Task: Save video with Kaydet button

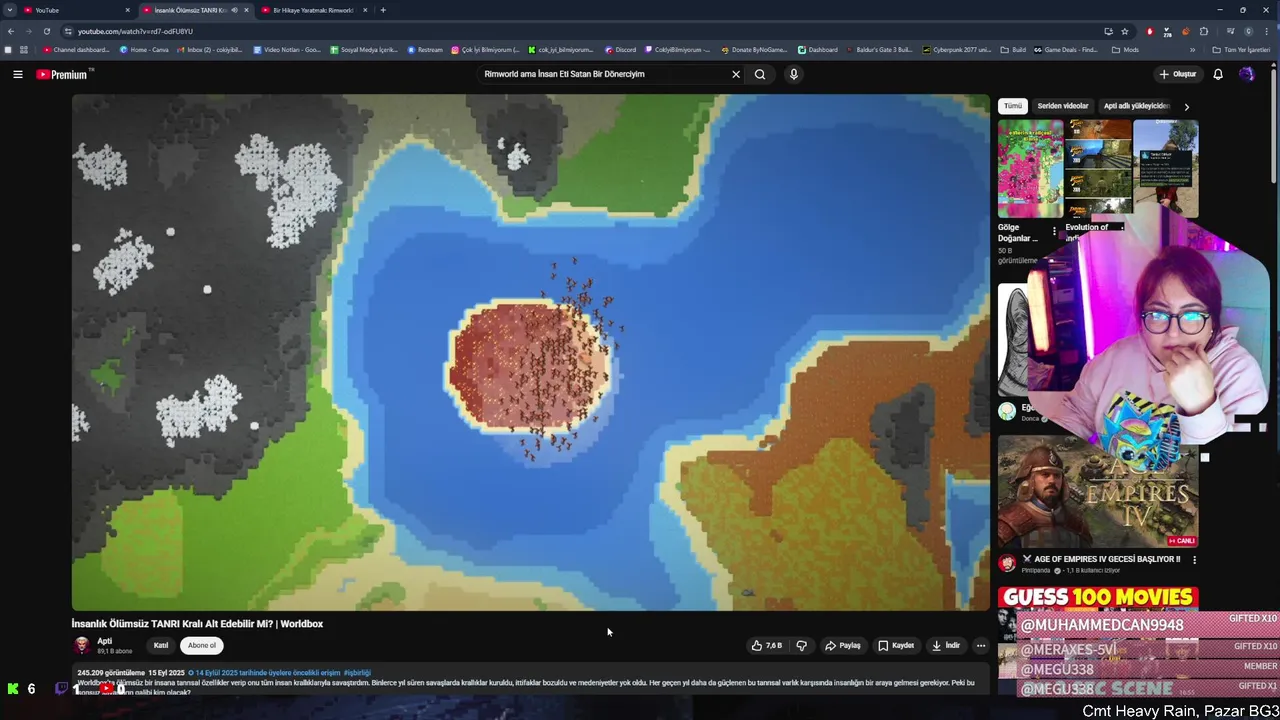Action: coord(896,646)
